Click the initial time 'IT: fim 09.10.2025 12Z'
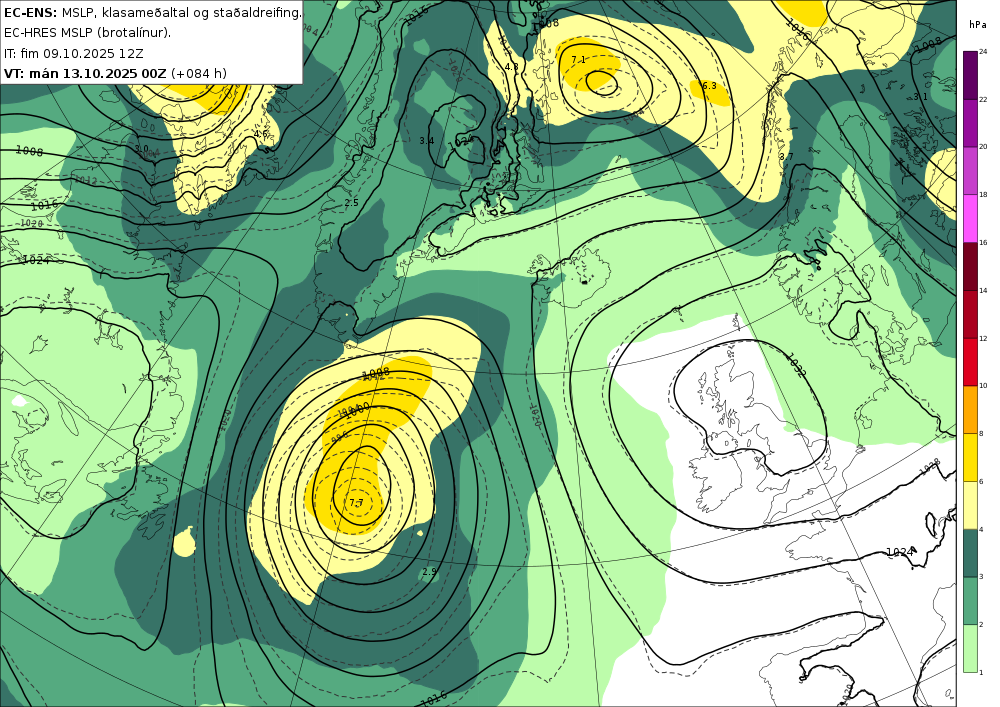1000x707 pixels. [x=73, y=53]
